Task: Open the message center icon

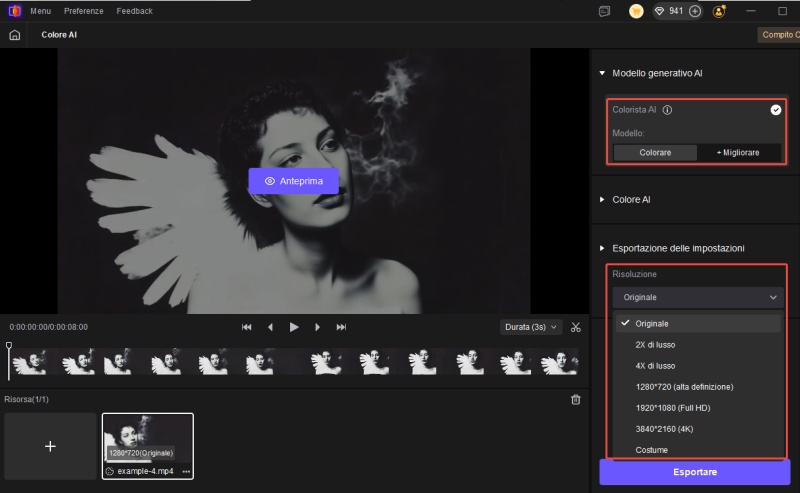Action: (604, 11)
